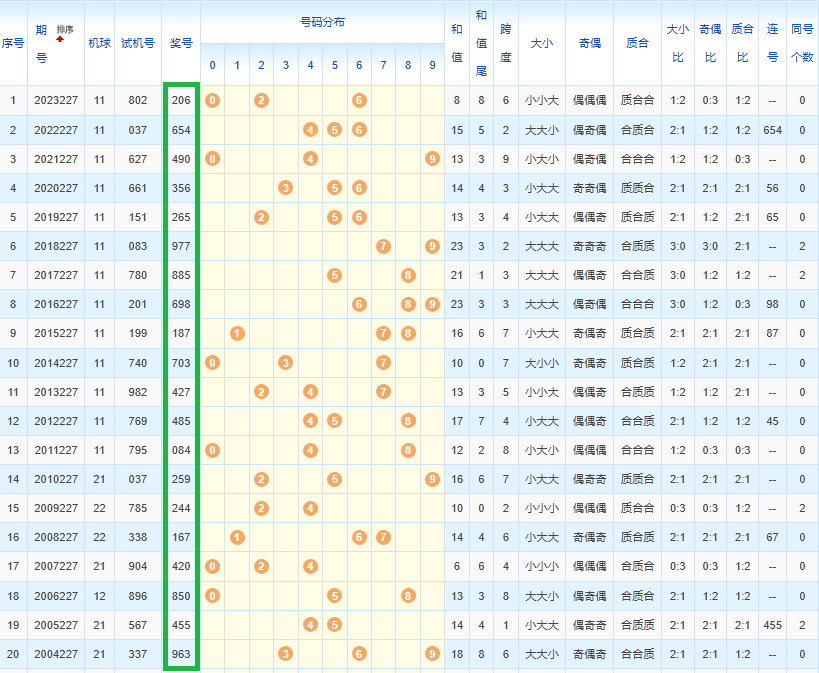Click orange ball 7 in row 2018227
819x673 pixels.
383,246
